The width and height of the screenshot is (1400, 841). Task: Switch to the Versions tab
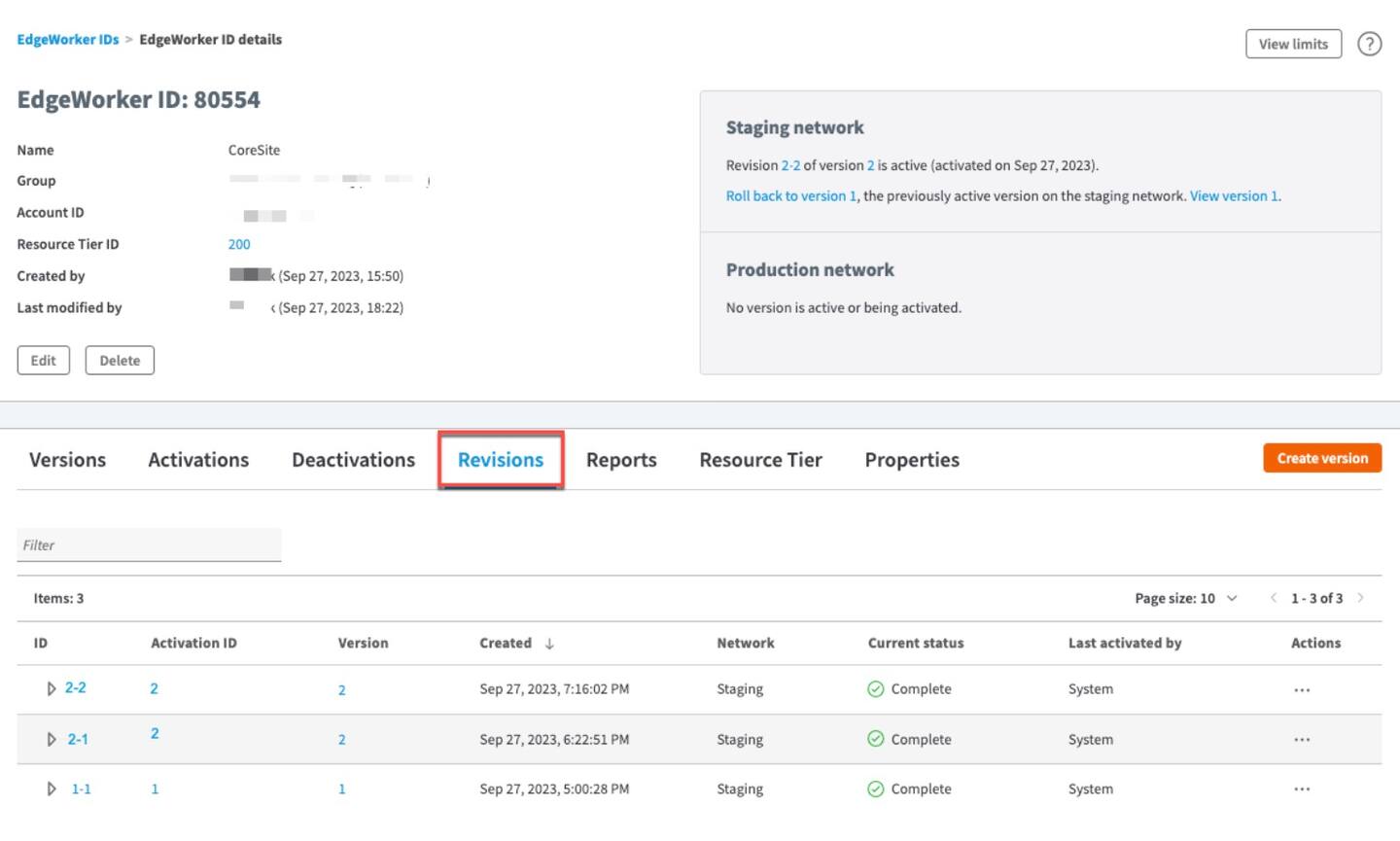click(67, 460)
